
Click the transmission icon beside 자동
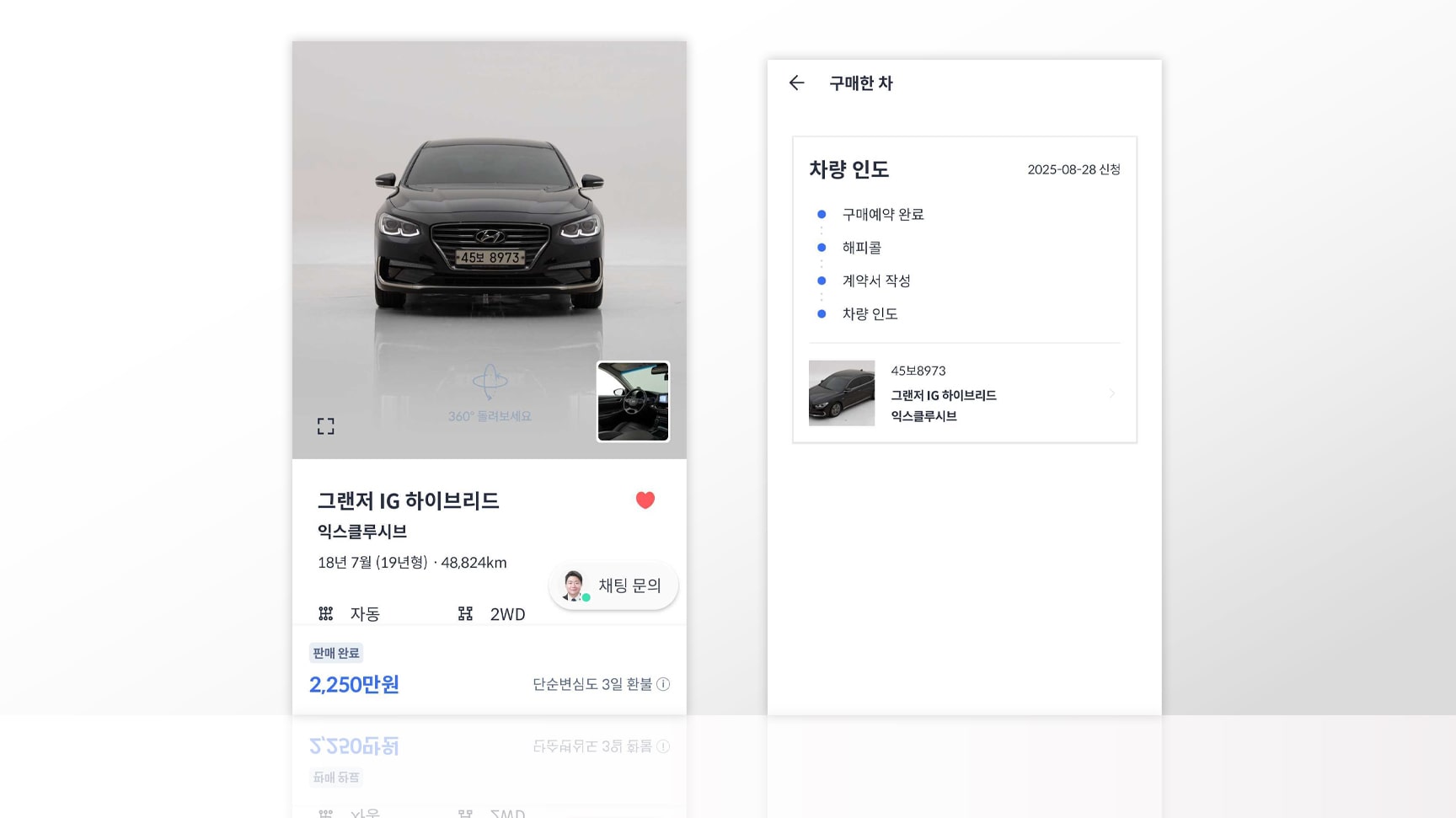click(x=326, y=613)
